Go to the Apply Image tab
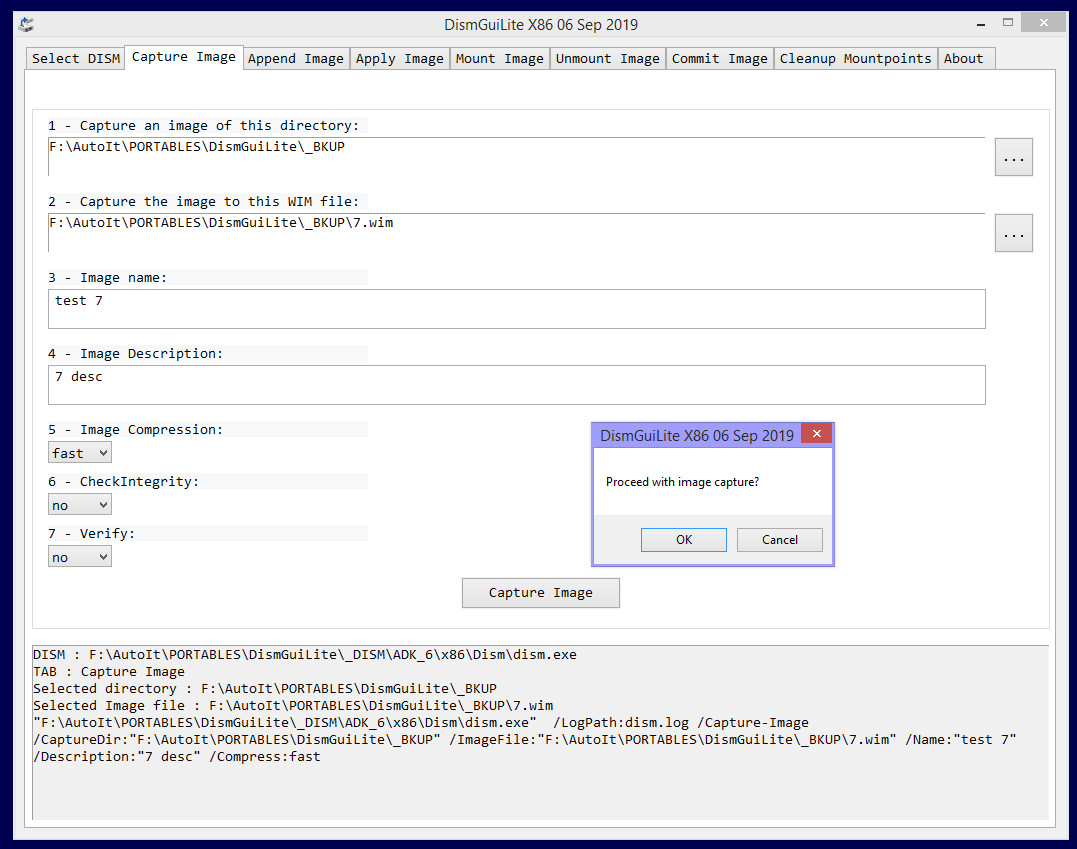1077x849 pixels. (x=400, y=58)
